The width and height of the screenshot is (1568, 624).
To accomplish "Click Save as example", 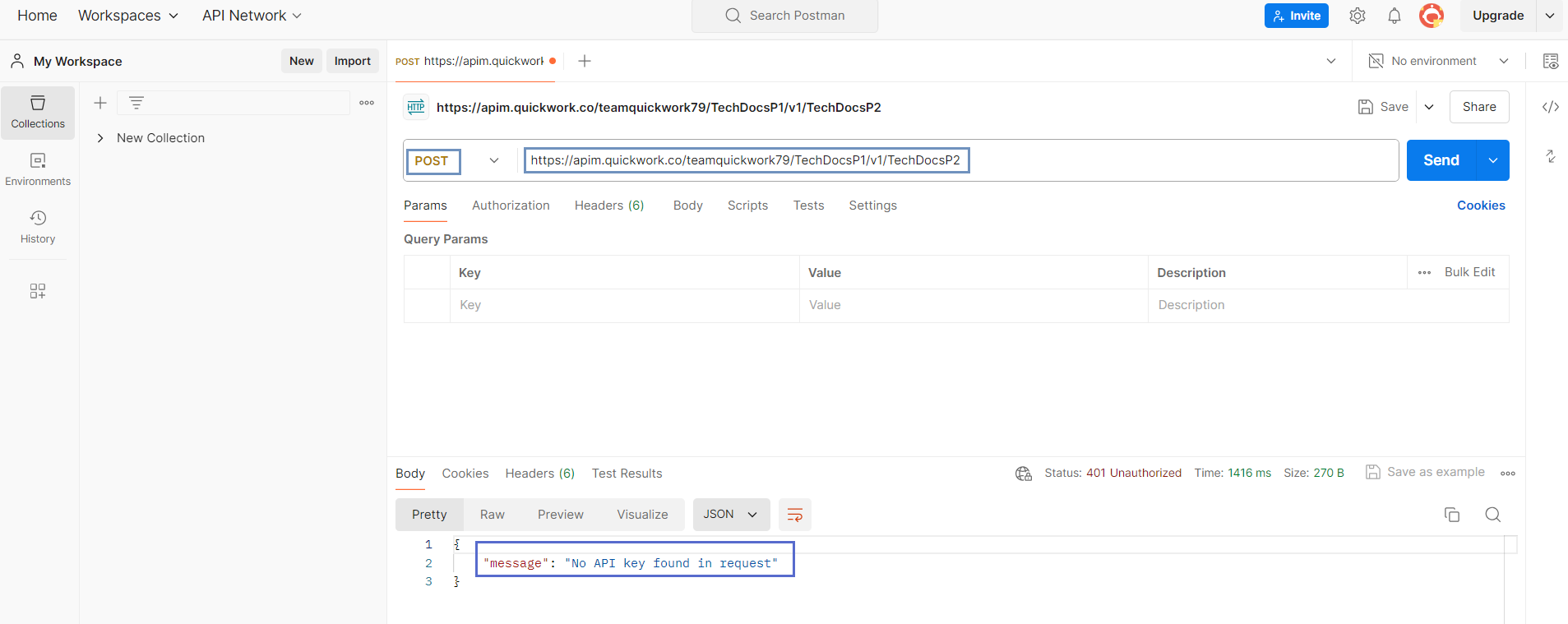I will pyautogui.click(x=1426, y=472).
